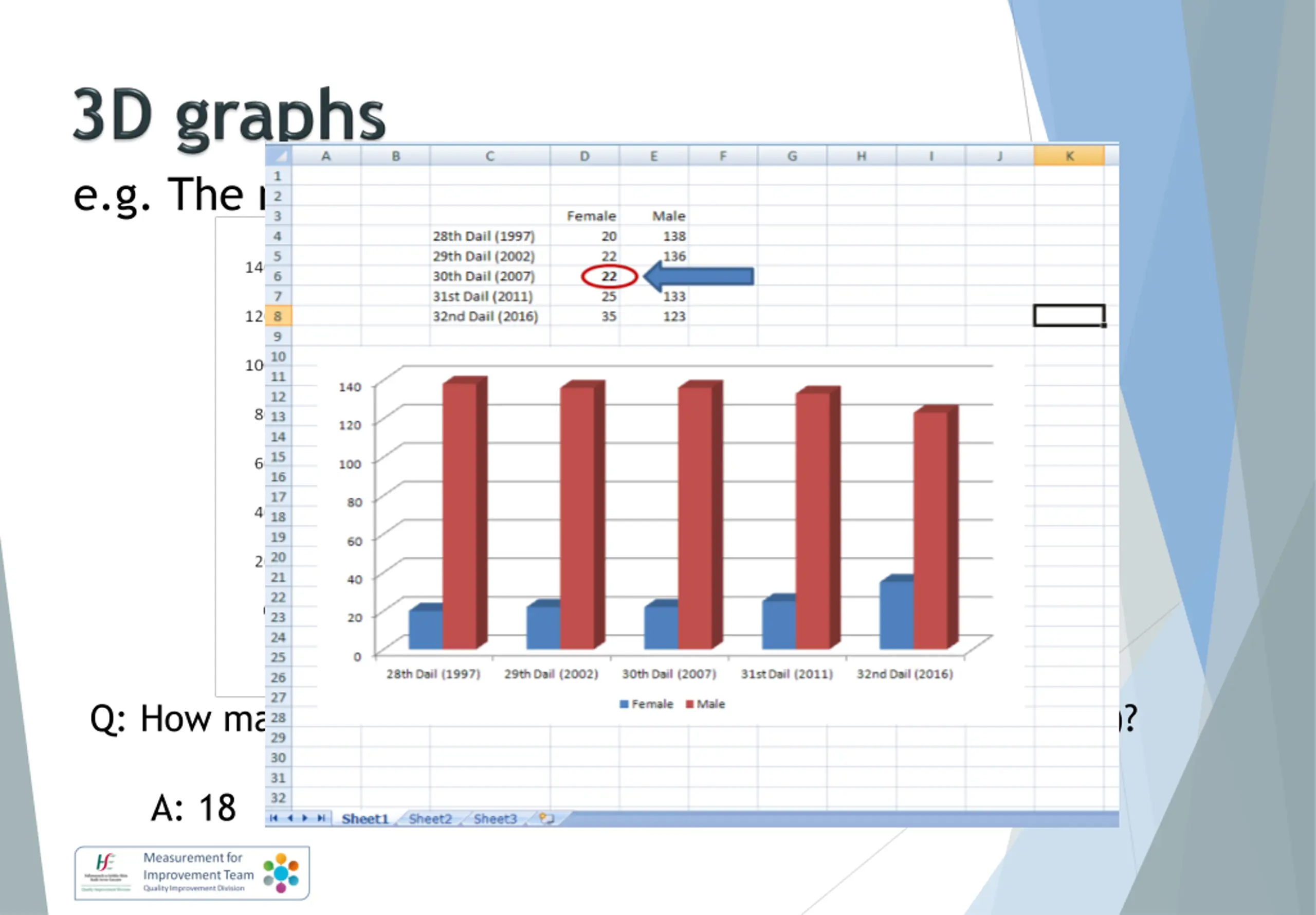Select row 8 header
This screenshot has height=915, width=1316.
point(278,316)
